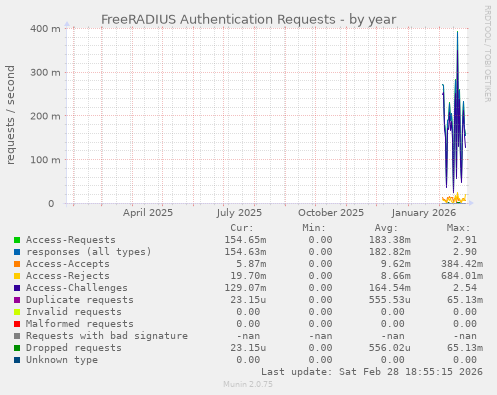
Task: Click the '129.07m' current Access-Challenges value
Action: tap(245, 288)
